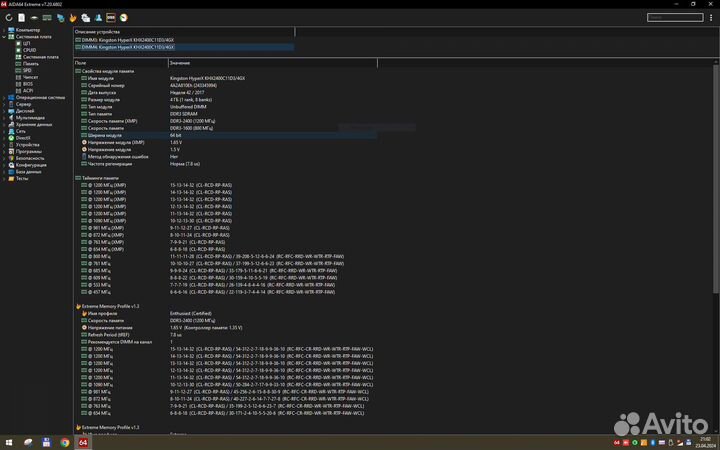Image resolution: width=720 pixels, height=450 pixels.
Task: Click the flame stability test icon
Action: (x=74, y=18)
